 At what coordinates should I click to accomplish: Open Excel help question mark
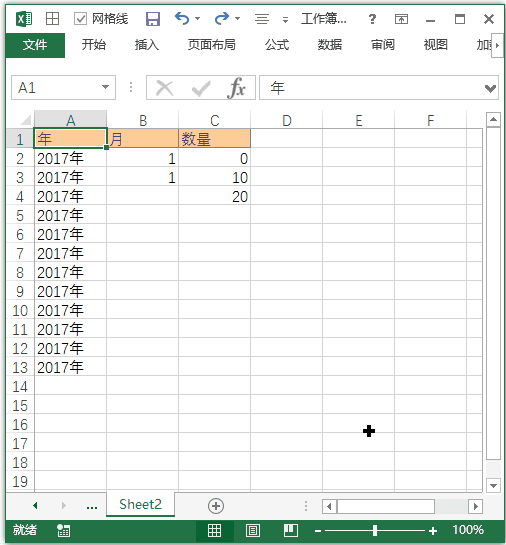click(372, 19)
